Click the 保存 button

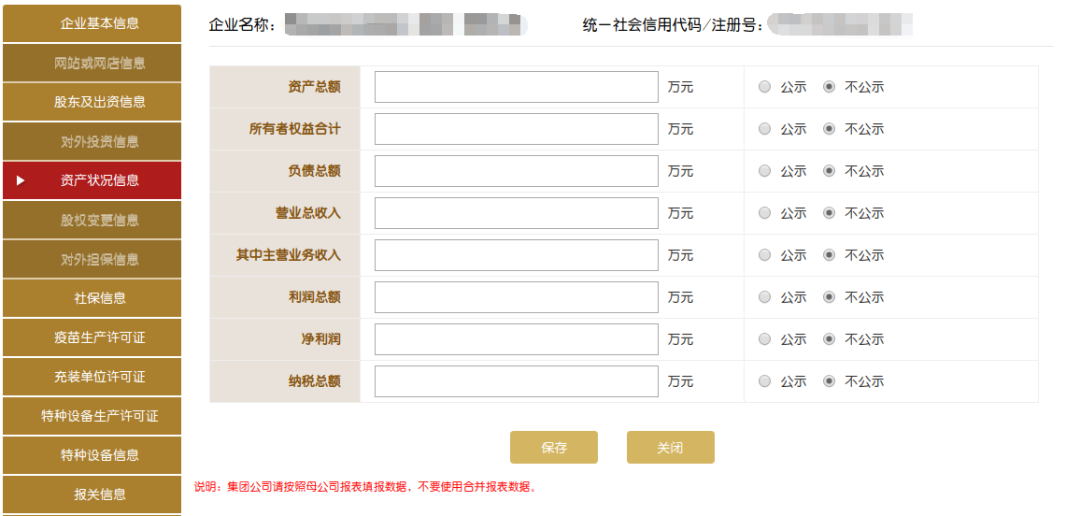pos(554,447)
